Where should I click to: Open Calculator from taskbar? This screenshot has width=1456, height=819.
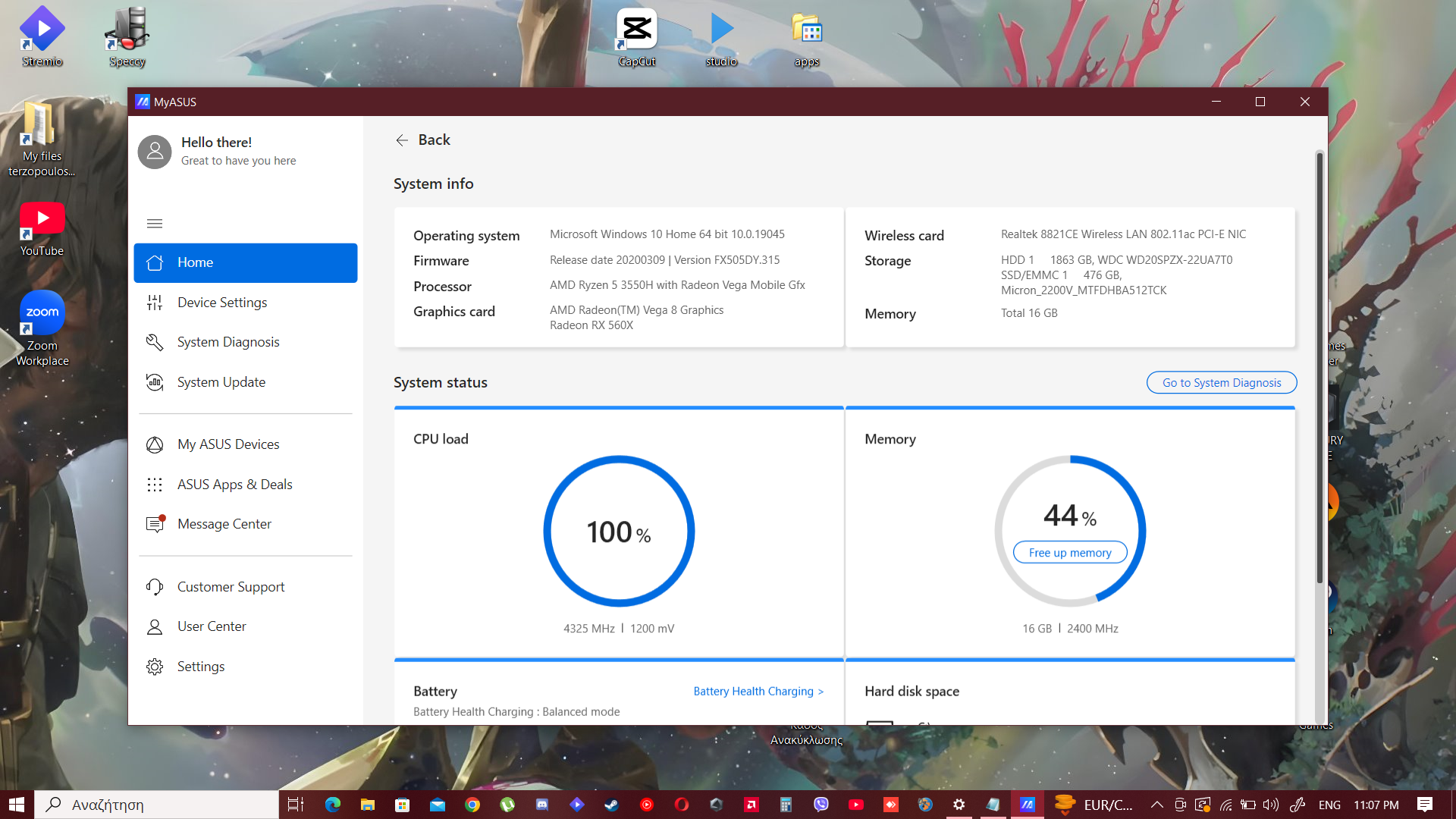coord(786,805)
